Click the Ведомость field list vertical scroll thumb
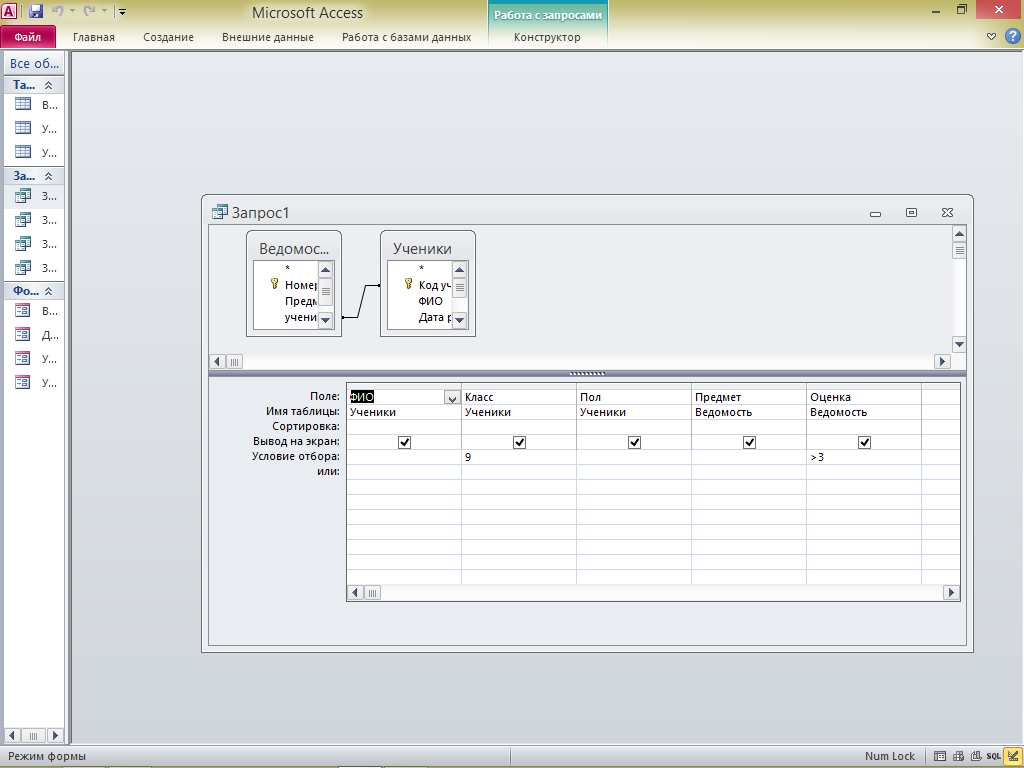The height and width of the screenshot is (768, 1024). pyautogui.click(x=325, y=291)
